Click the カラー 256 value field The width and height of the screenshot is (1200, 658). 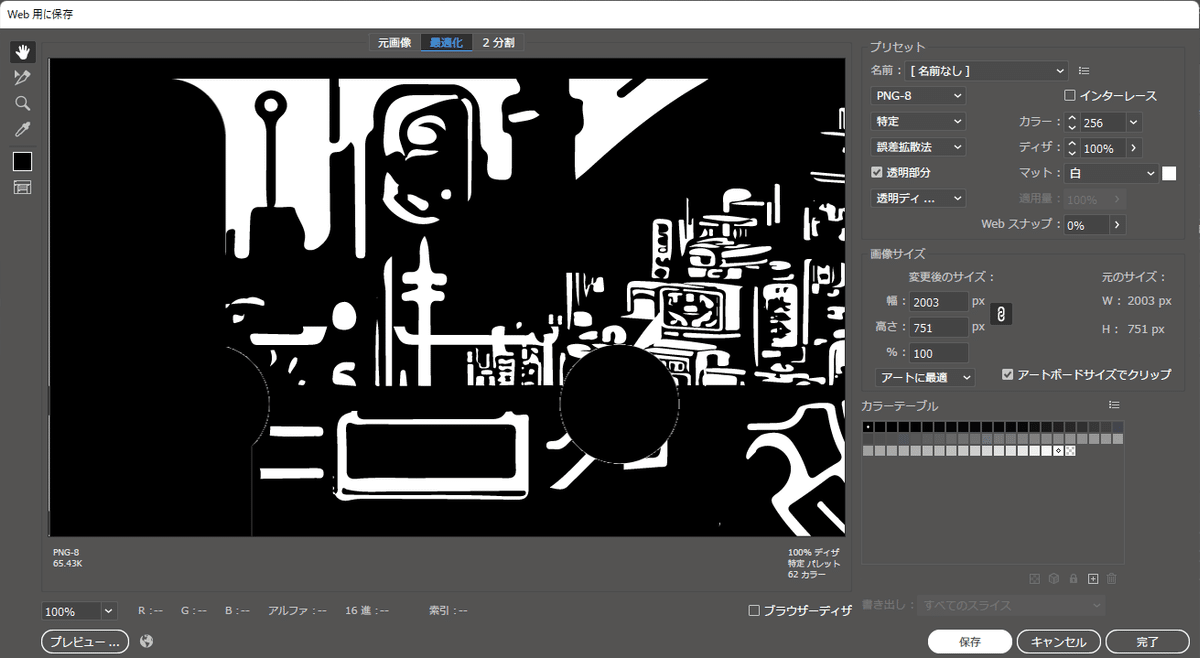[1103, 122]
